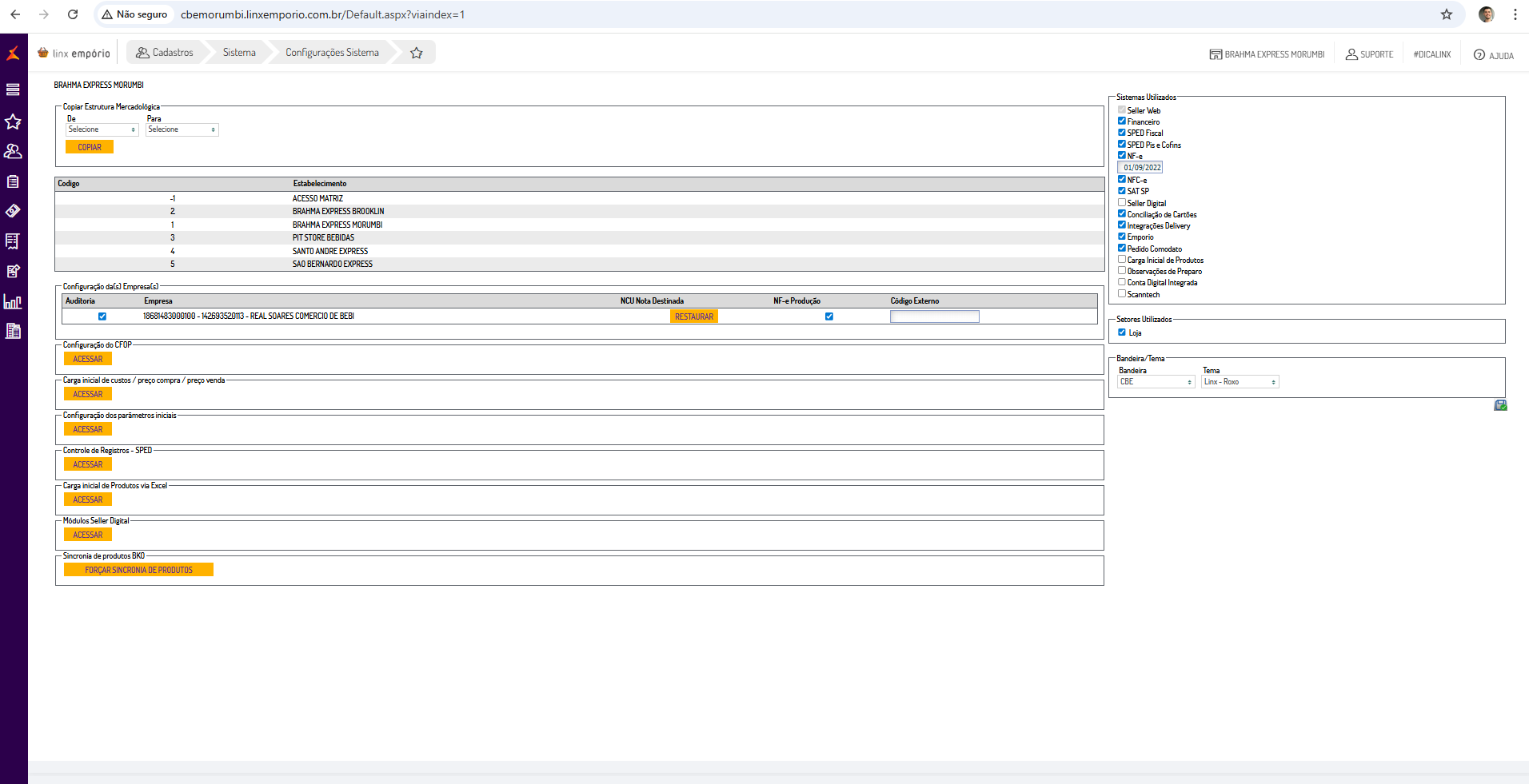Open the Tema dropdown showing Linx - Roxo
Image resolution: width=1529 pixels, height=784 pixels.
pos(1240,382)
